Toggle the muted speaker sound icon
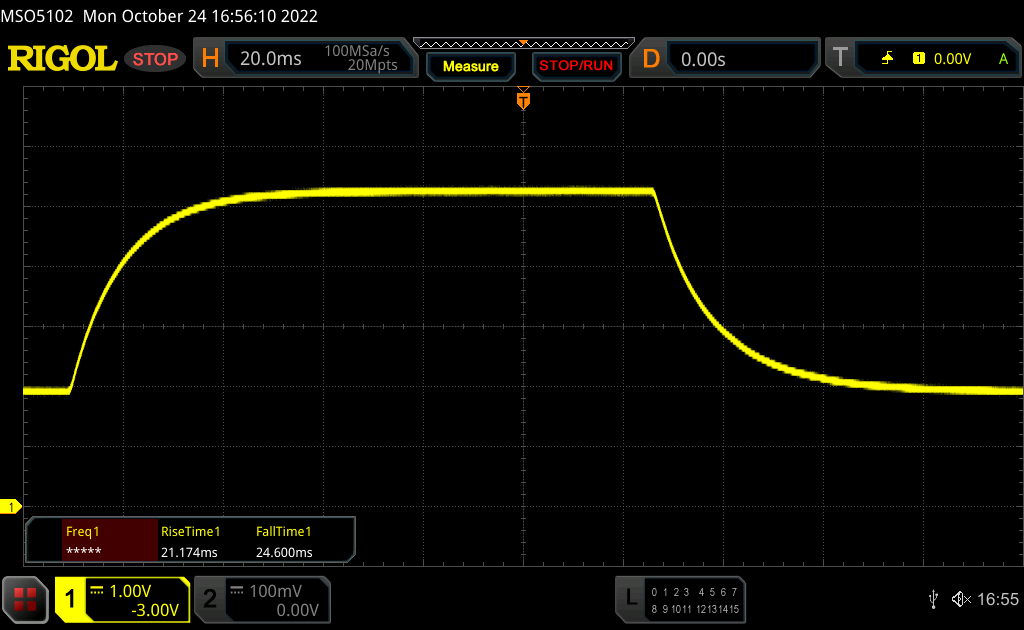This screenshot has height=630, width=1024. pyautogui.click(x=961, y=599)
